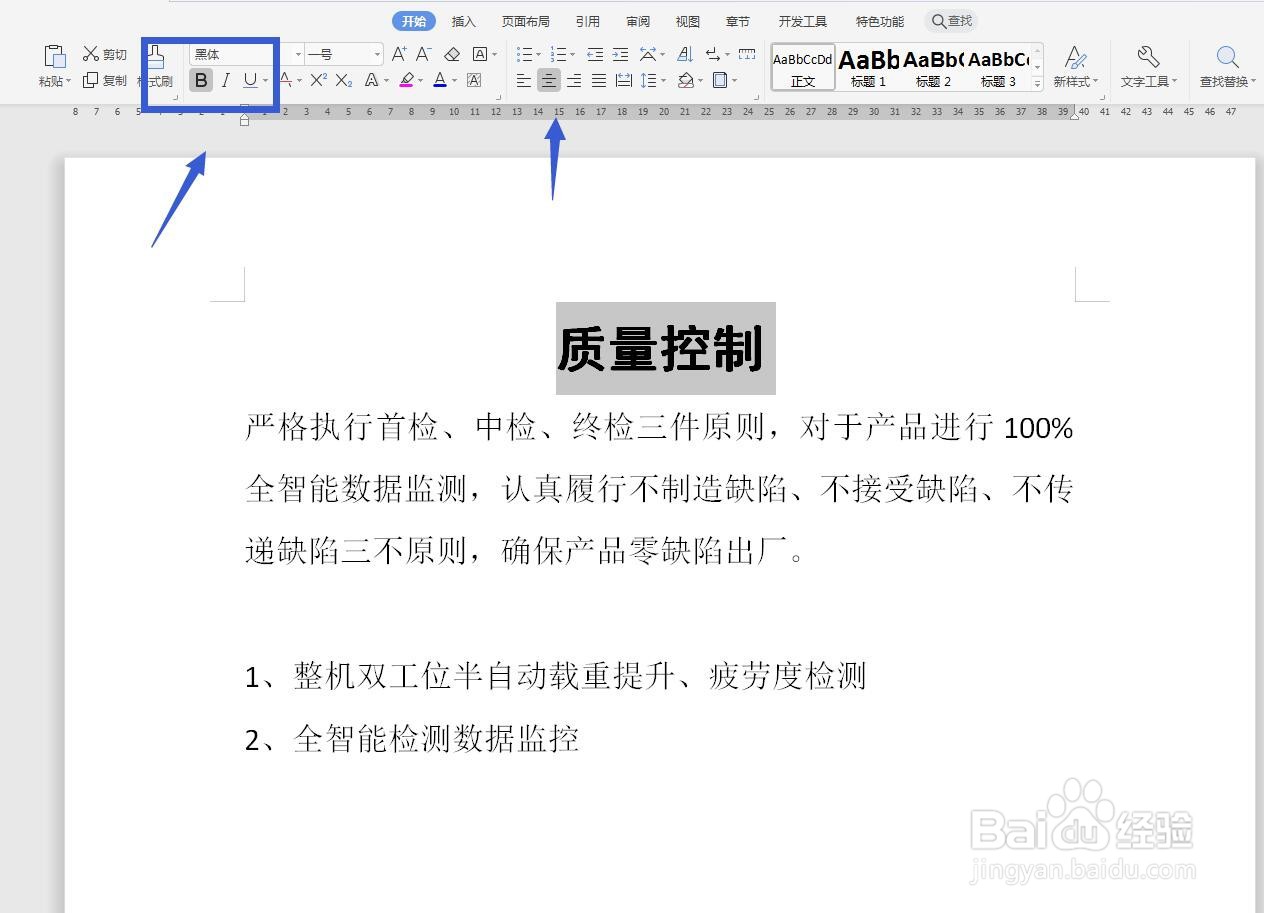The height and width of the screenshot is (913, 1264).
Task: Switch to the 章节 tab
Action: [x=738, y=21]
